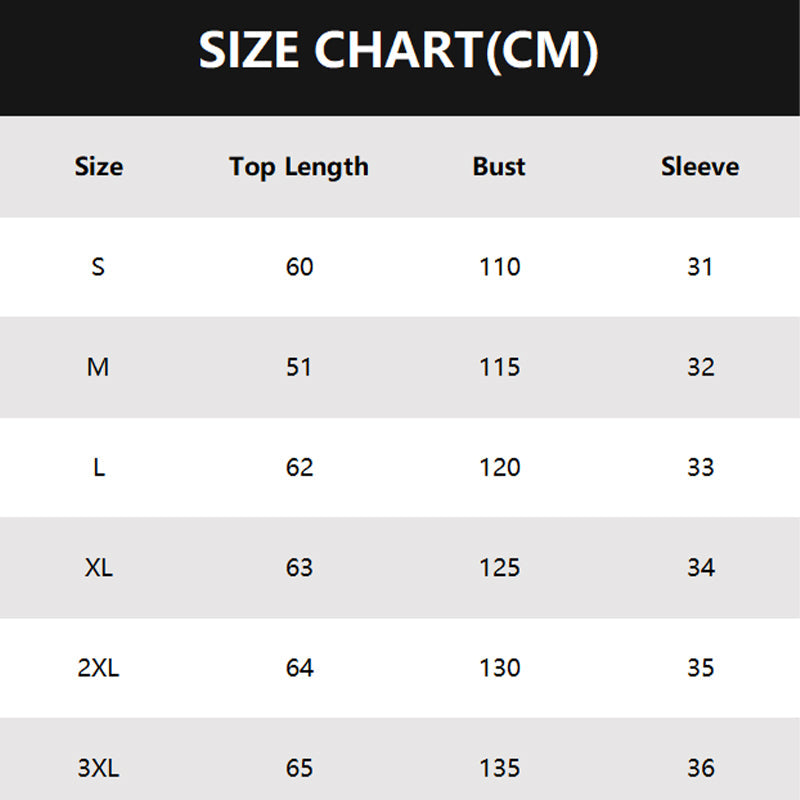Select the L size row label
This screenshot has width=800, height=800.
pyautogui.click(x=98, y=467)
